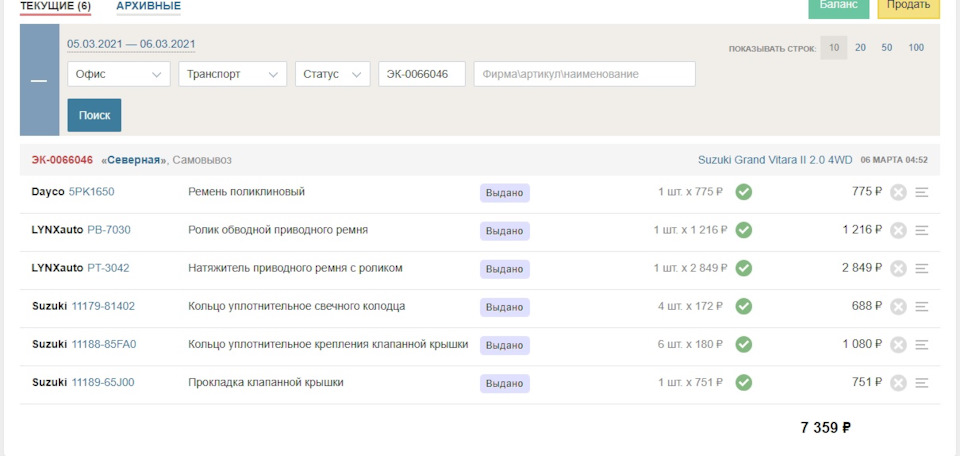This screenshot has height=456, width=960.
Task: Switch to the Архивные tab
Action: pos(148,6)
